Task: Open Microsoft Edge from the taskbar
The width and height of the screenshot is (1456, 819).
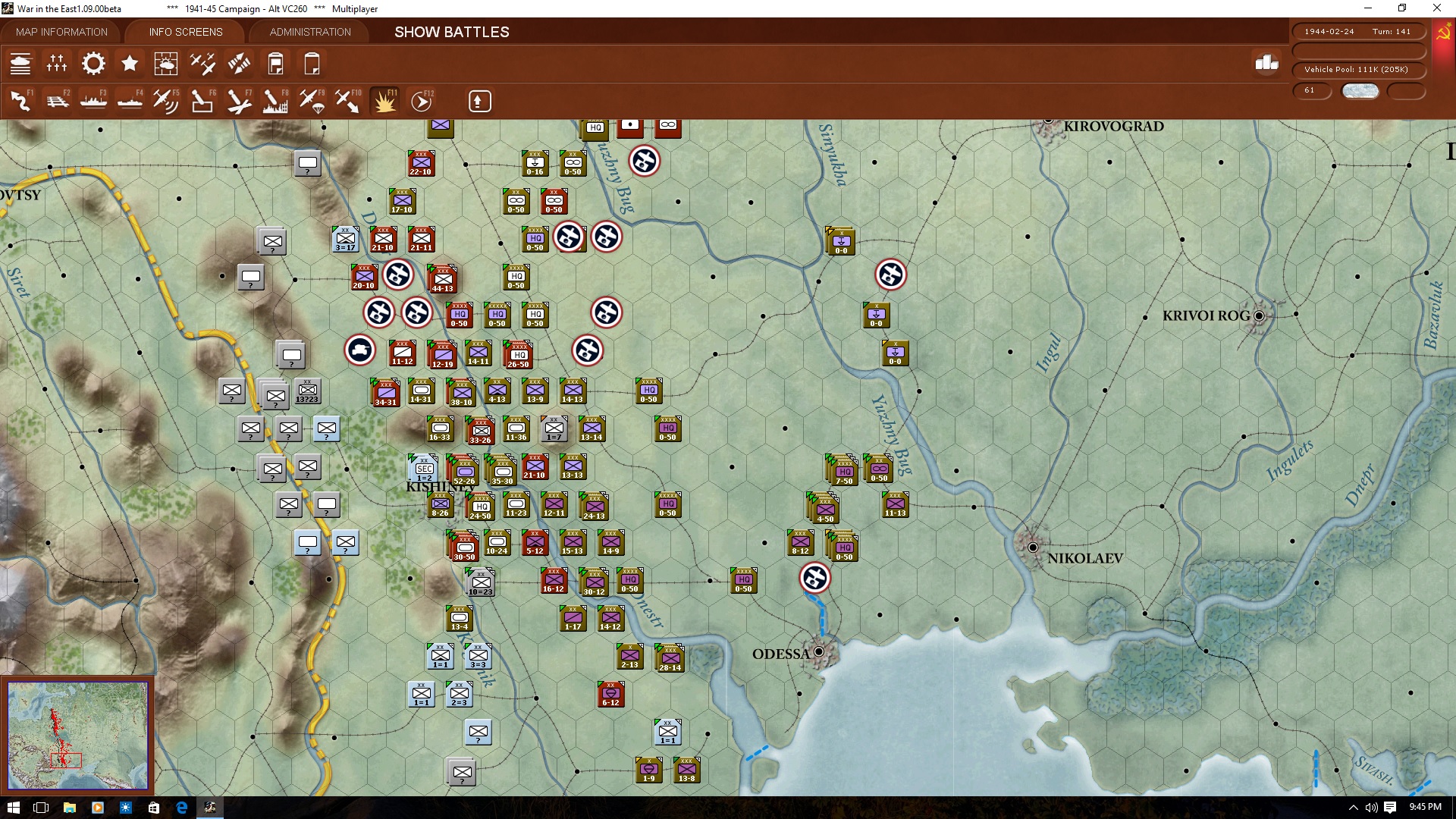Action: click(182, 808)
